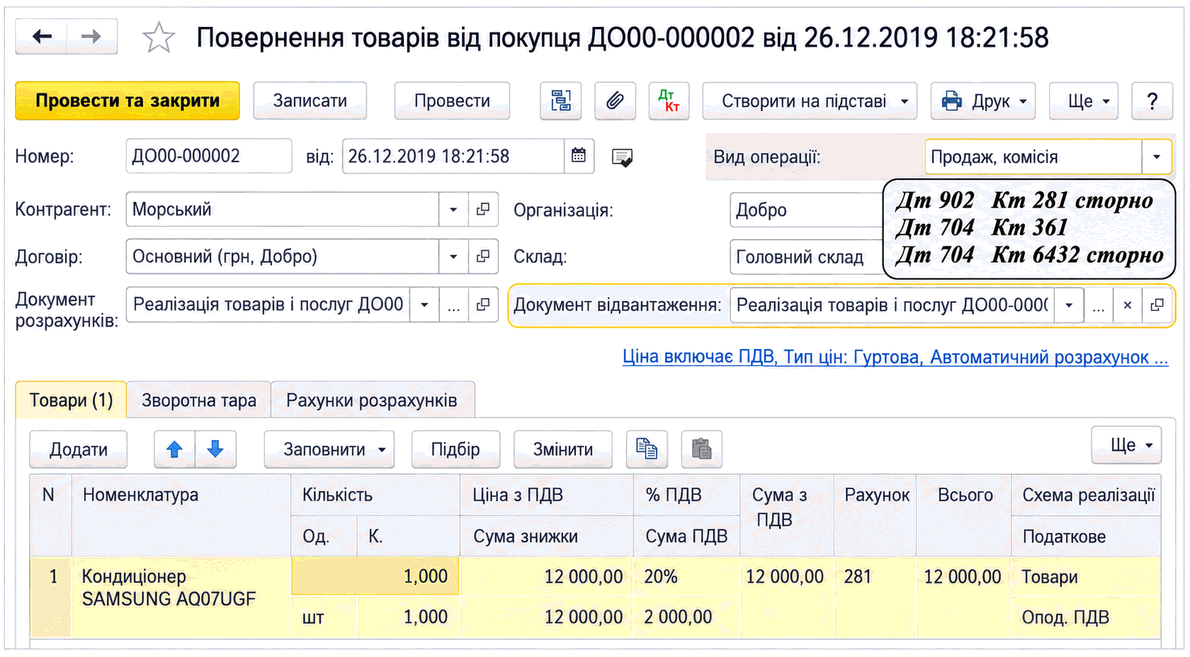Clear the Документ відвантаження field
This screenshot has height=657, width=1190.
(x=1128, y=305)
